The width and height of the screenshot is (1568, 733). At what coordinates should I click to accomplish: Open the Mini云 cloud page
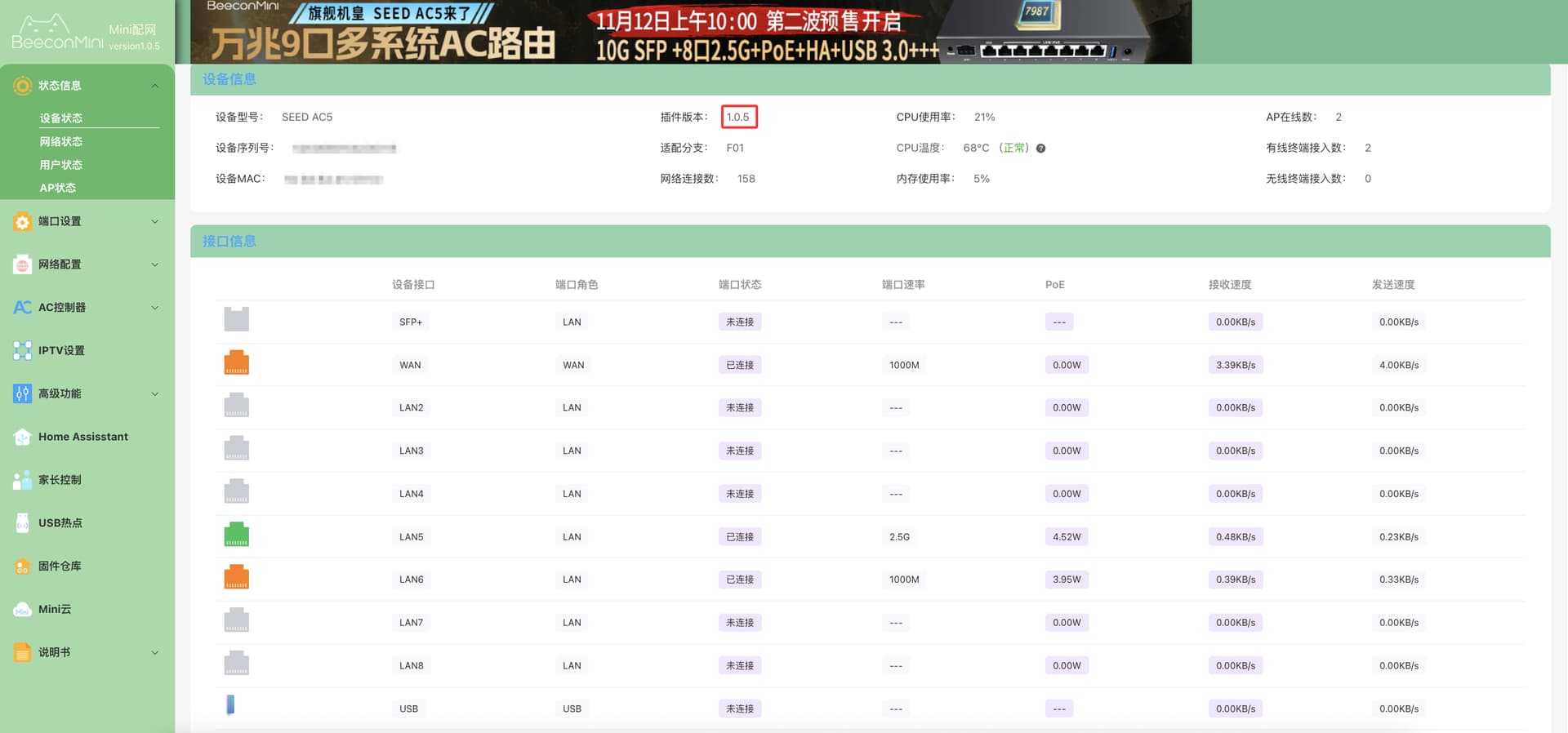point(54,609)
